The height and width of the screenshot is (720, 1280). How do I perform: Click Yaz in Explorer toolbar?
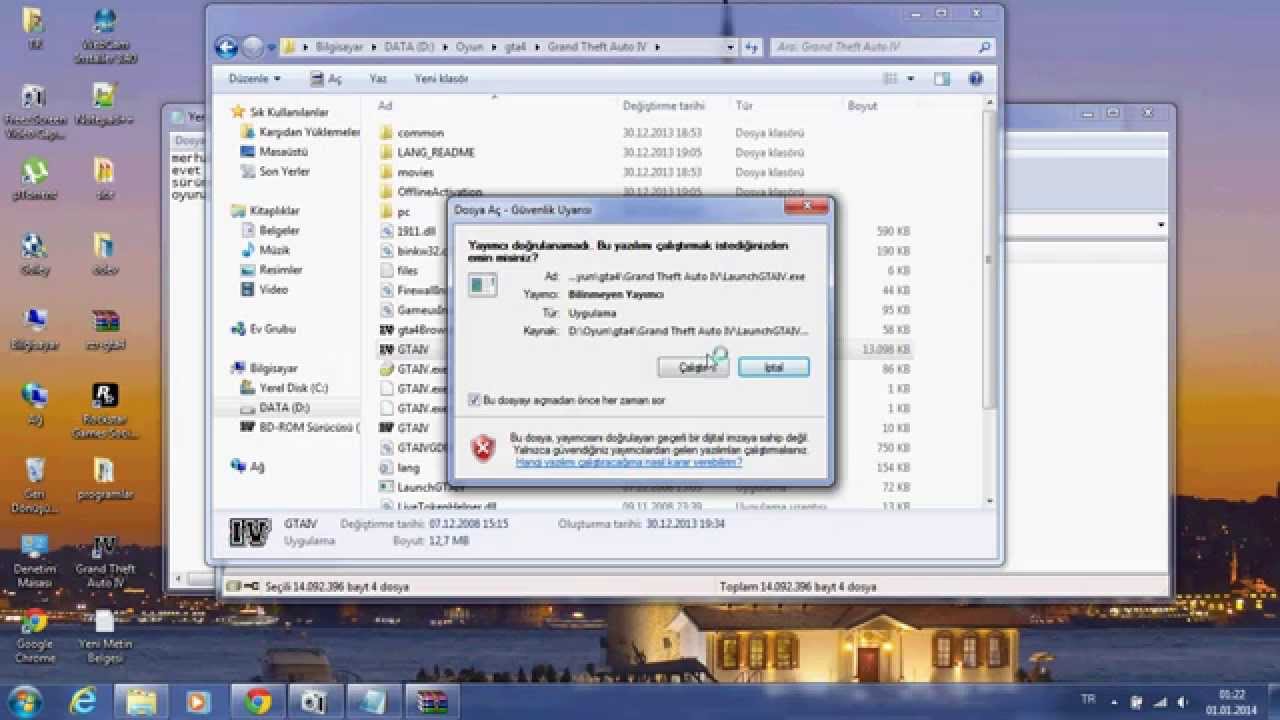(378, 78)
